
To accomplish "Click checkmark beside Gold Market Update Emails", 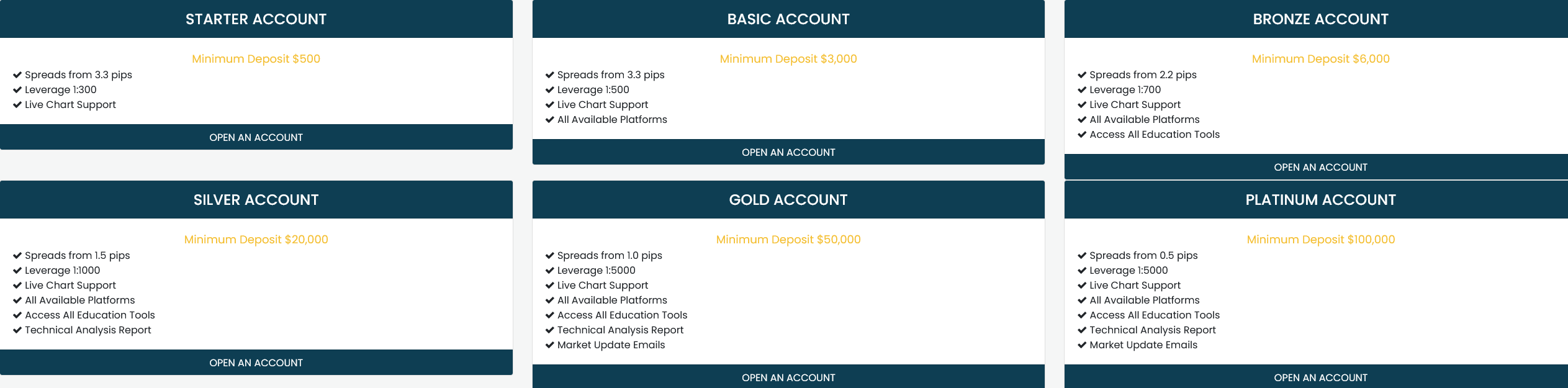I will [549, 345].
